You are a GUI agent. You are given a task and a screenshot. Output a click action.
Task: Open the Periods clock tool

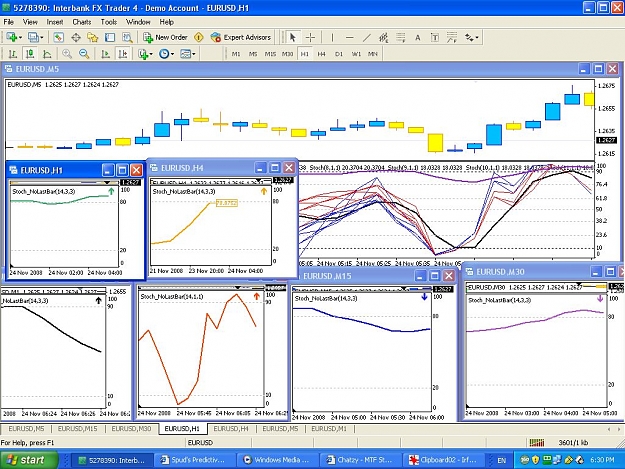(x=164, y=53)
